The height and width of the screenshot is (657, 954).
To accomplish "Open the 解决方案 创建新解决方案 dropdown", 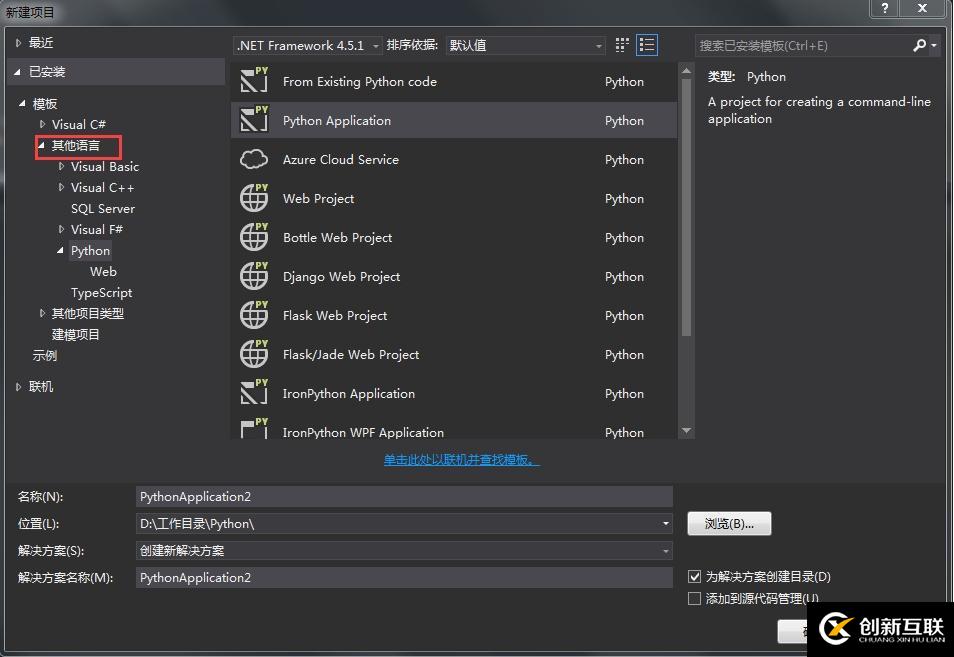I will 404,551.
